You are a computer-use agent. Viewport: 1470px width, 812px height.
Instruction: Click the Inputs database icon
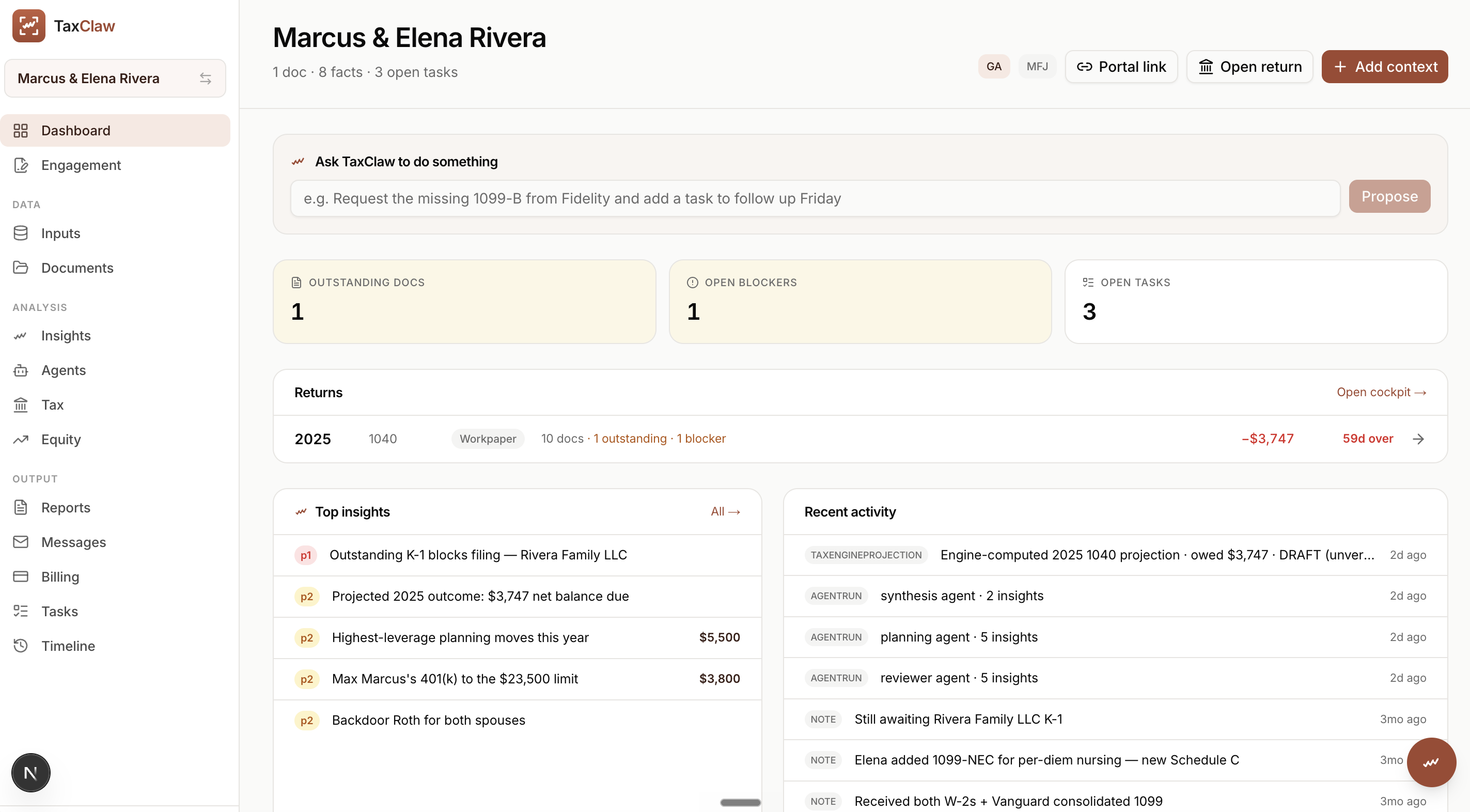(21, 233)
